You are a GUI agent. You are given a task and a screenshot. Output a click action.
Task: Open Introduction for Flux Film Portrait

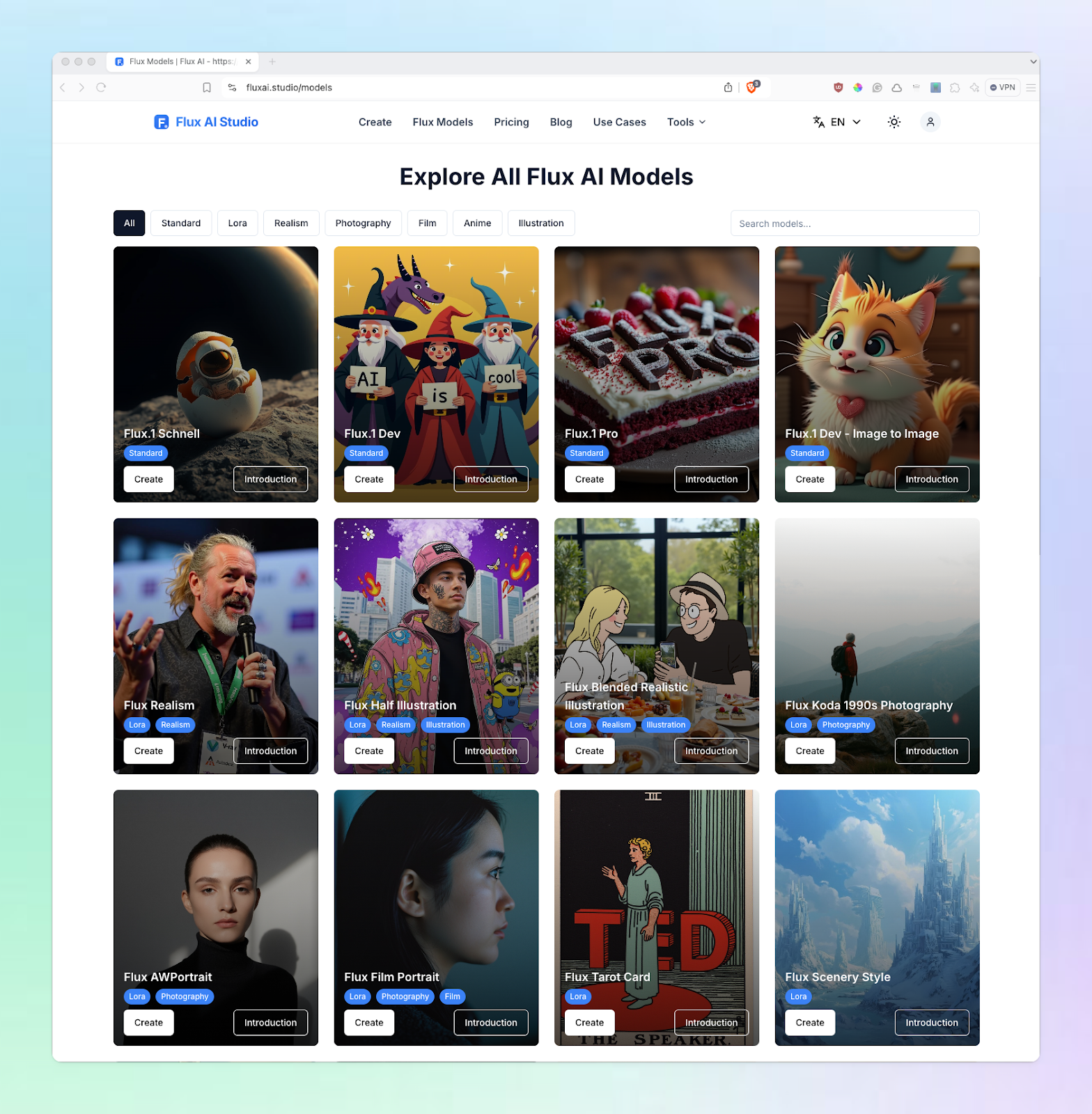coord(491,1022)
